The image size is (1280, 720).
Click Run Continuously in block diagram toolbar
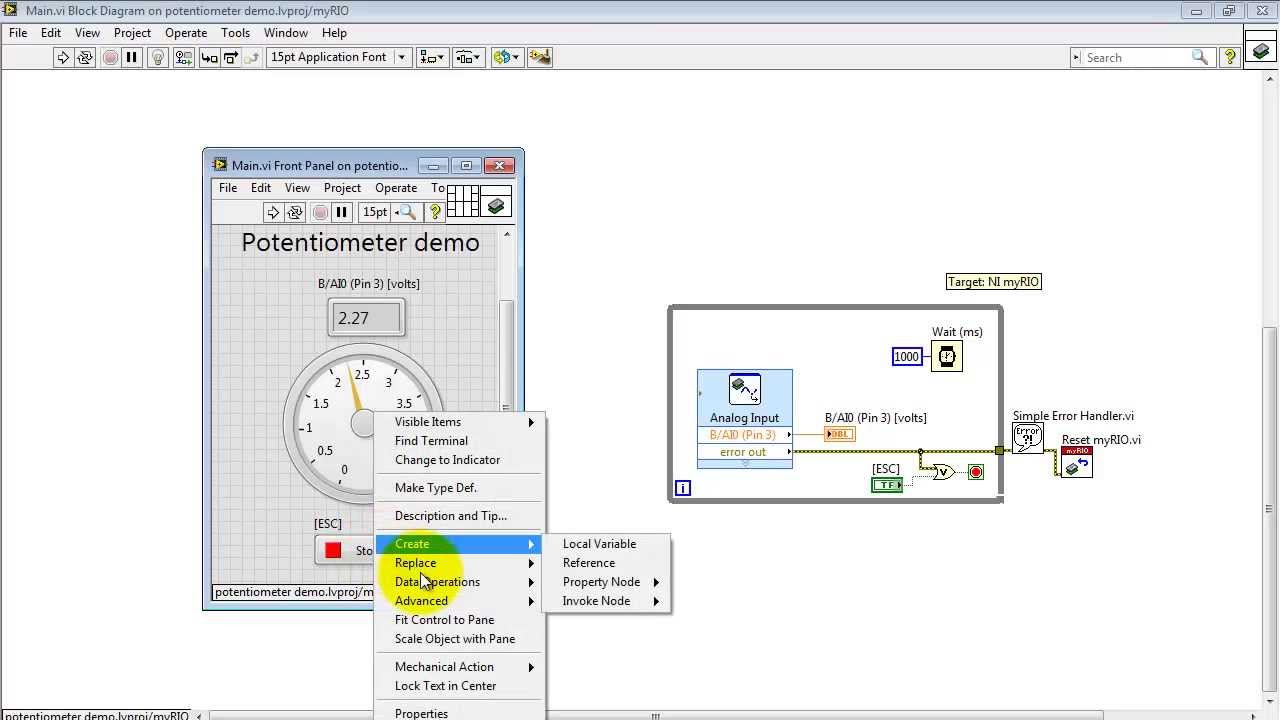coord(85,57)
